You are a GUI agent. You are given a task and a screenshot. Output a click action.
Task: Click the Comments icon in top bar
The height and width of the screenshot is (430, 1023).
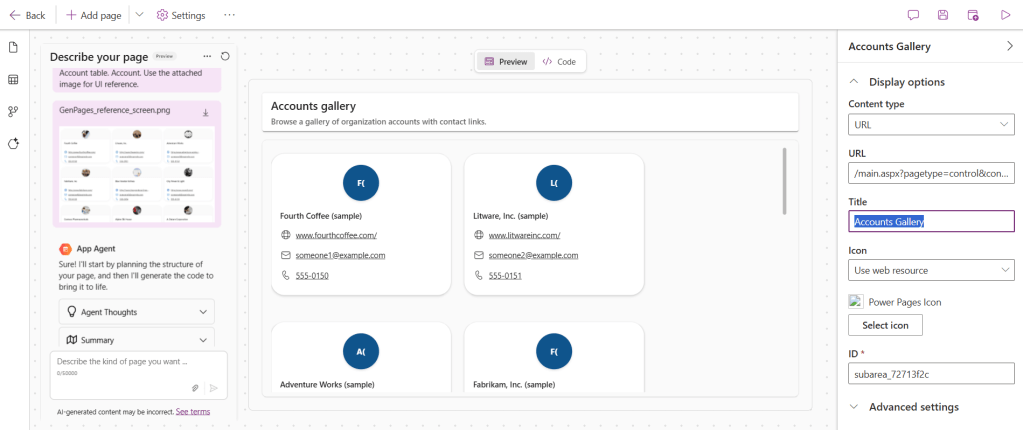click(913, 15)
